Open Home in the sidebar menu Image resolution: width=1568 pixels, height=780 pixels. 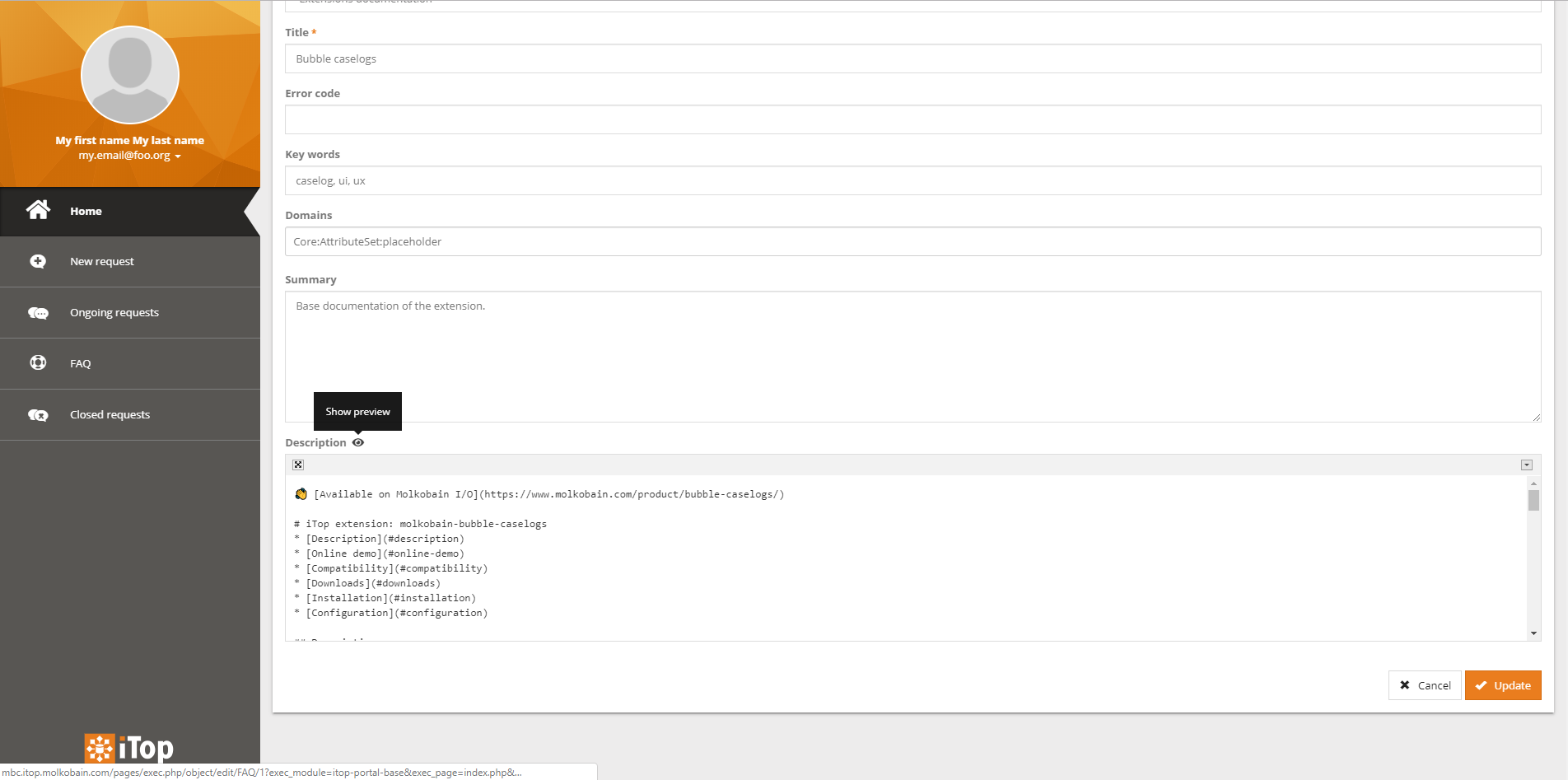click(130, 212)
